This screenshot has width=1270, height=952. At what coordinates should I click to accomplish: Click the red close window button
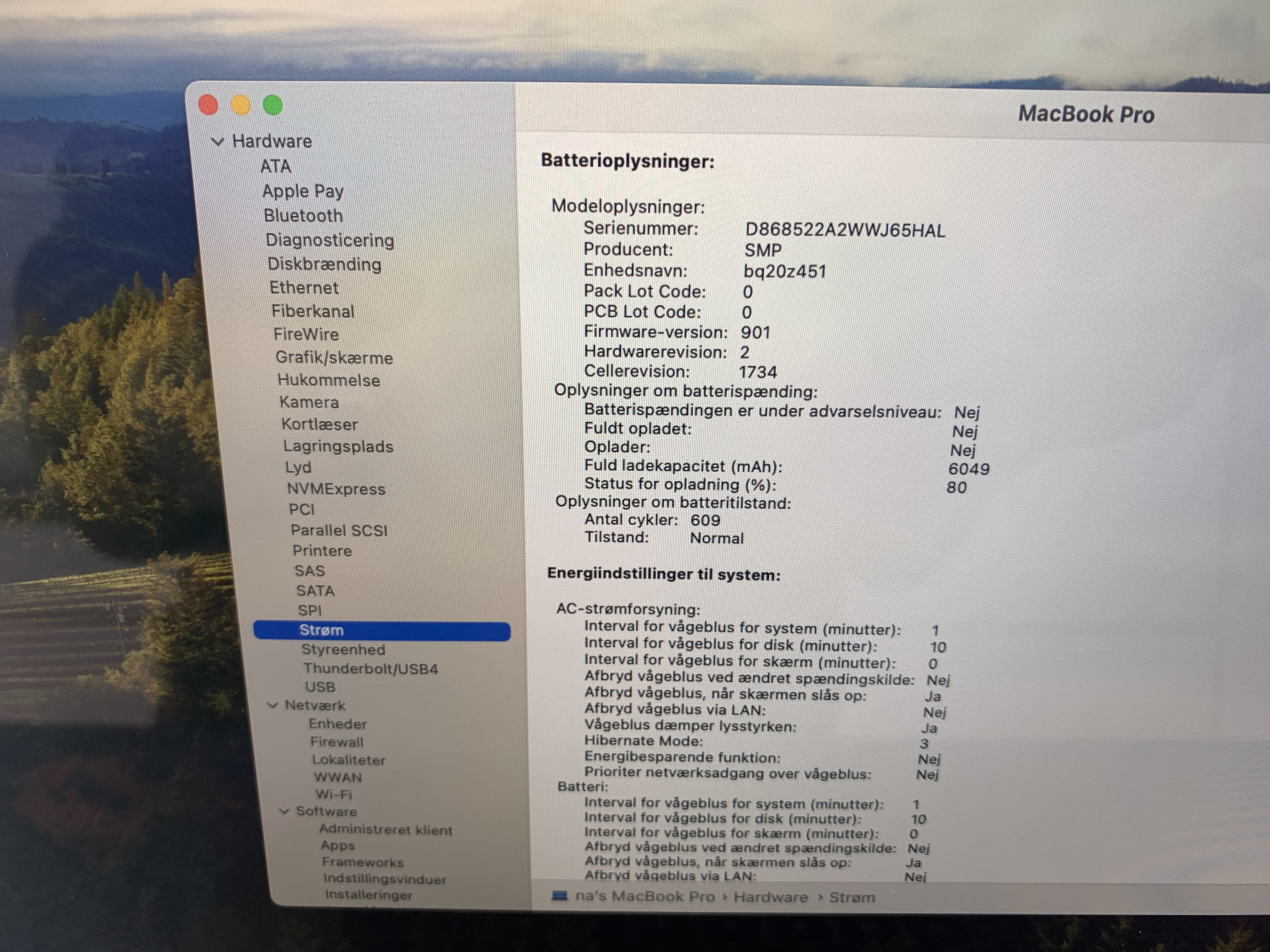(208, 105)
